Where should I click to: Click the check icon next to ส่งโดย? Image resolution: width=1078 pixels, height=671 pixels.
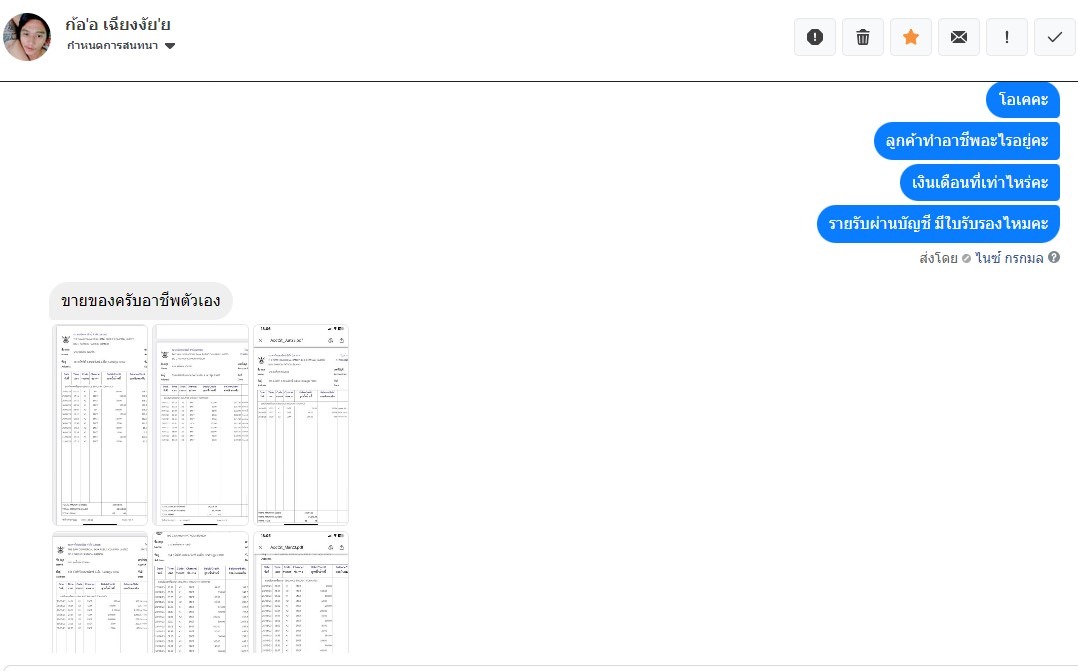click(966, 258)
